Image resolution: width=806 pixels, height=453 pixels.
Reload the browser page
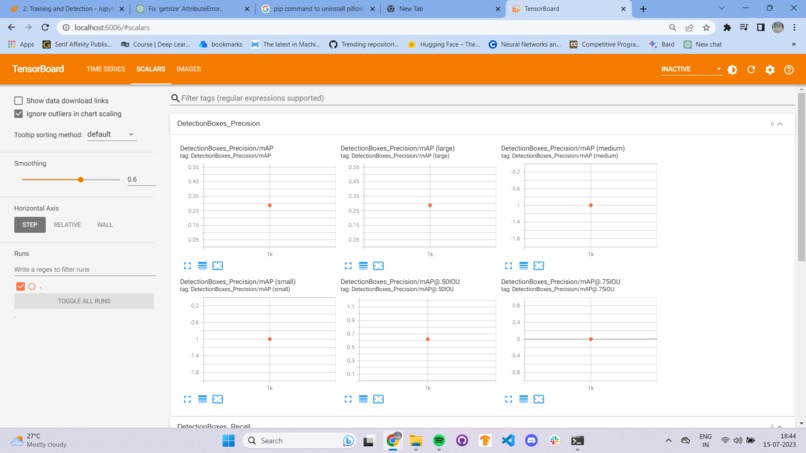(x=45, y=27)
